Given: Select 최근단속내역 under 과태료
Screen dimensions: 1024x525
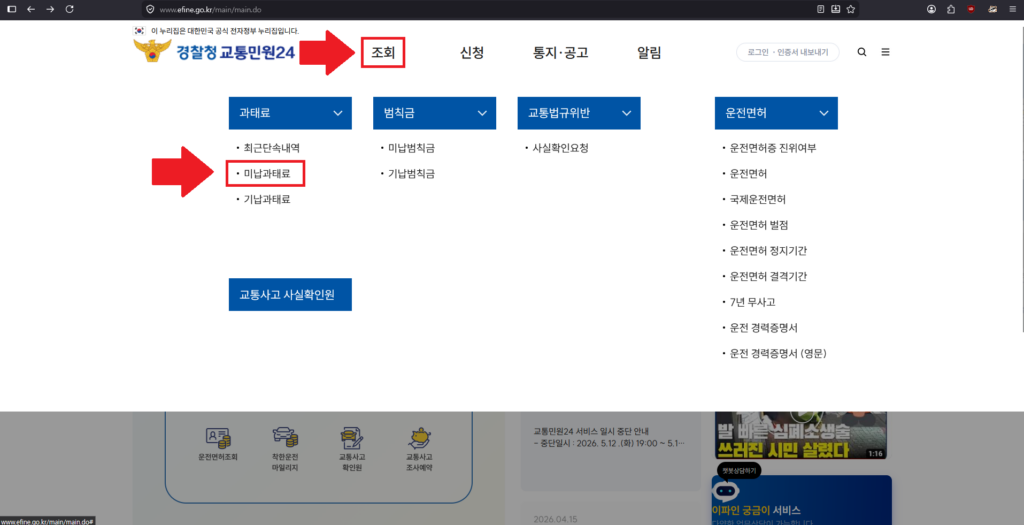Looking at the screenshot, I should (x=272, y=148).
